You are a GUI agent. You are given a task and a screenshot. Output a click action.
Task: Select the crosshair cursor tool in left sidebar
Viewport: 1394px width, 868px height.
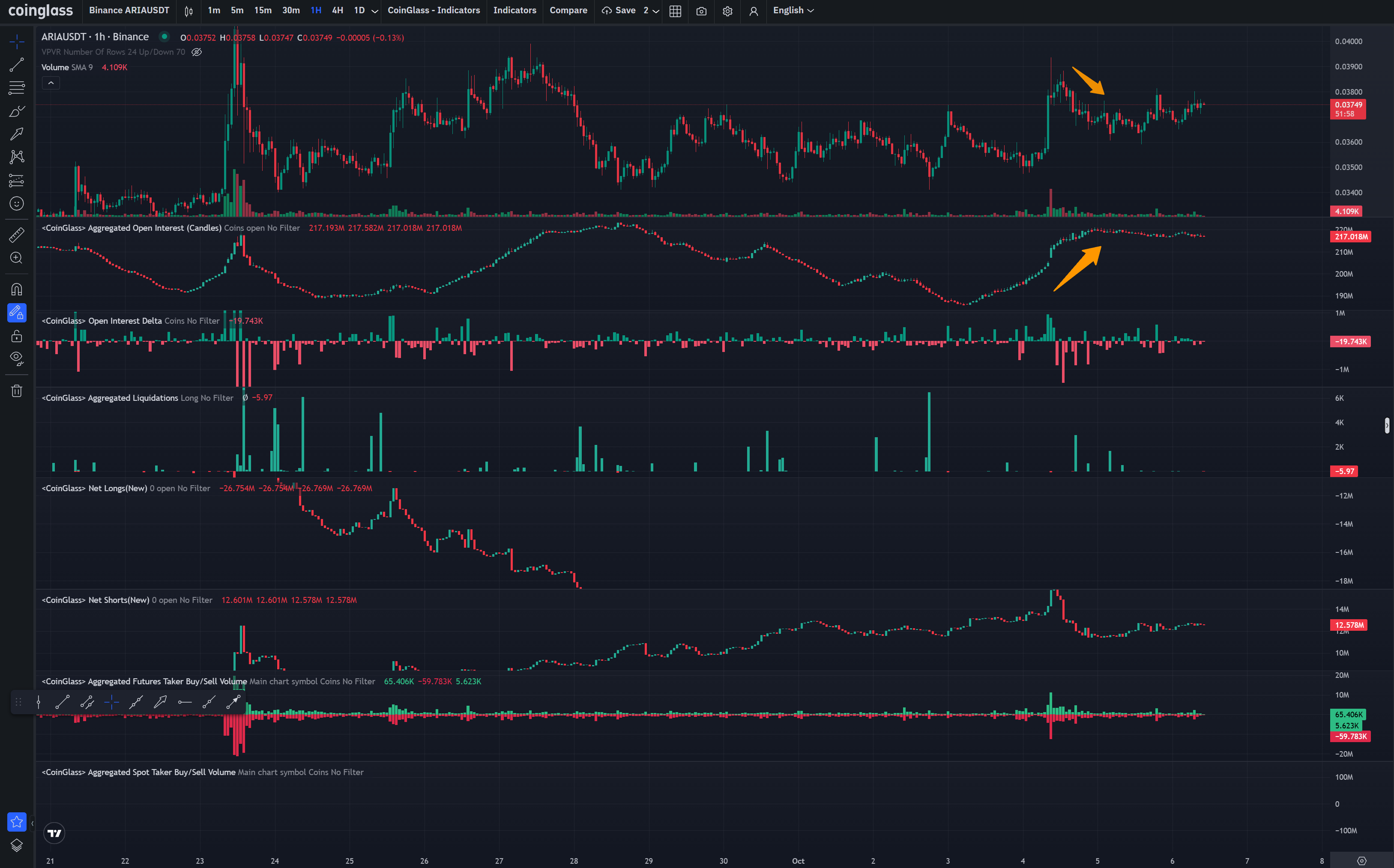[x=17, y=42]
